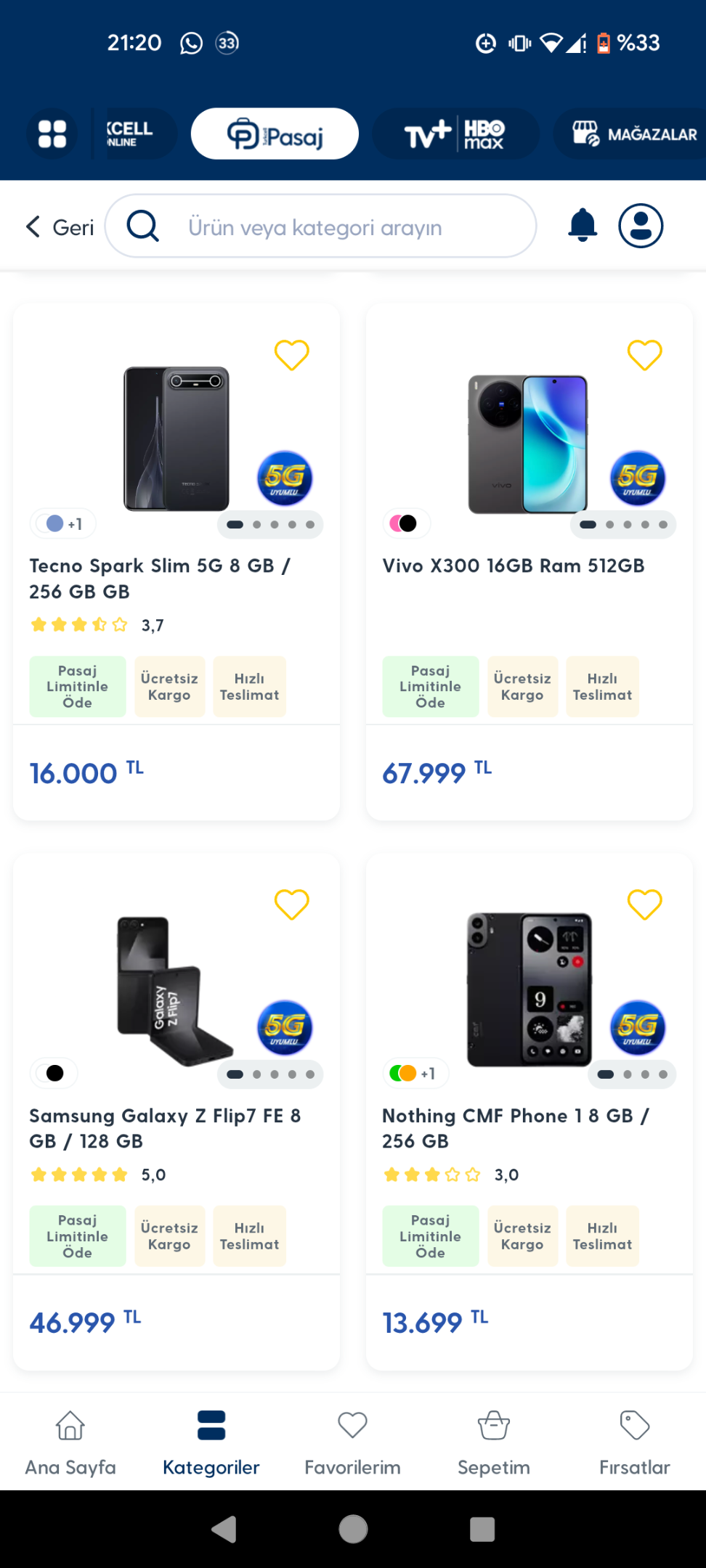Switch to Mağazalar tab
706x1568 pixels.
[x=630, y=134]
